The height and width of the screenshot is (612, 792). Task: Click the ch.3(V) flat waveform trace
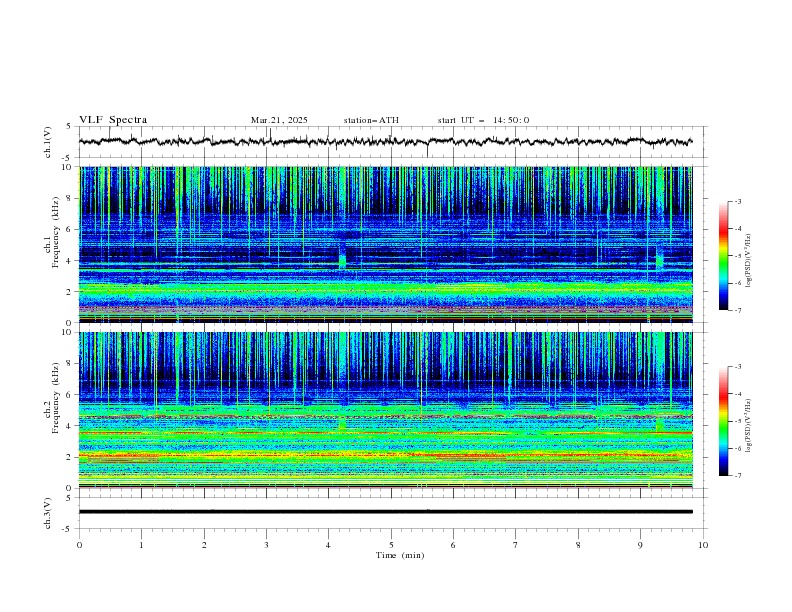click(x=385, y=512)
